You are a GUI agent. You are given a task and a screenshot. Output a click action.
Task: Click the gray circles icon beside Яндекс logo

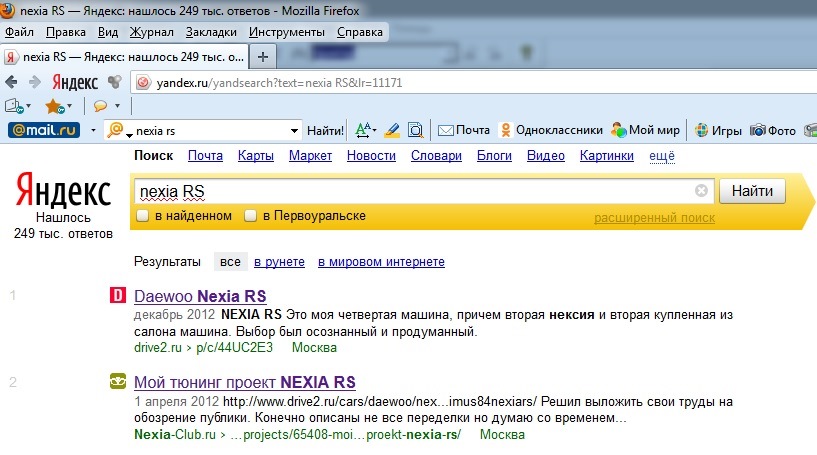pos(114,82)
